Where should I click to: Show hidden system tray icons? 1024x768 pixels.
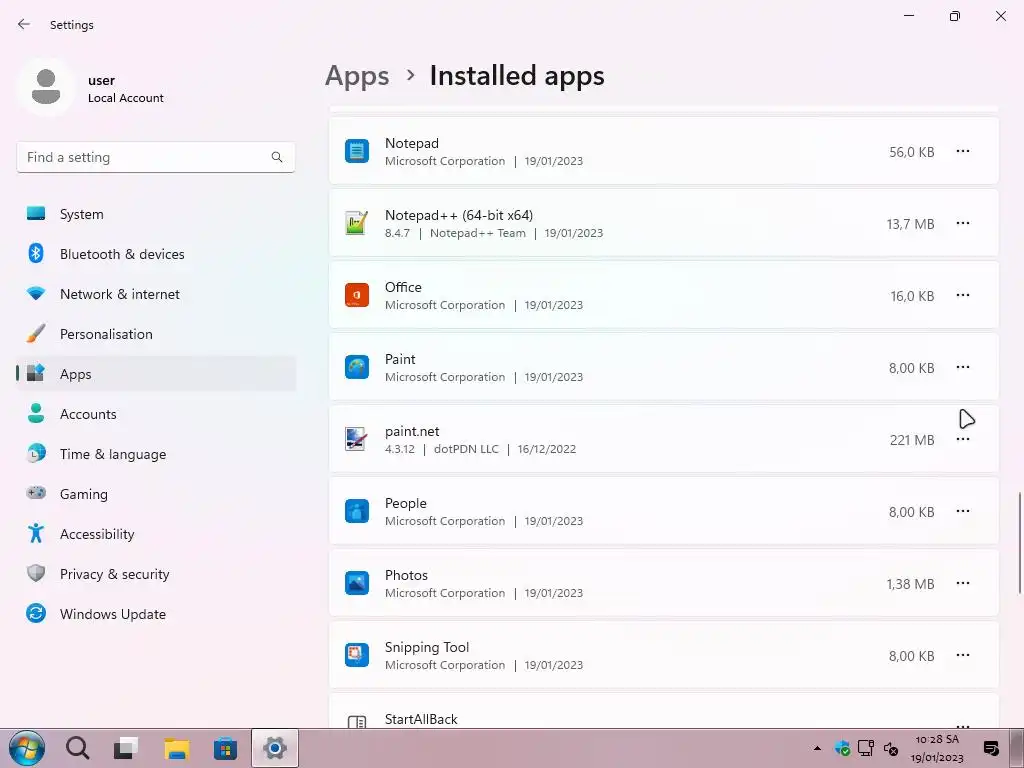pyautogui.click(x=817, y=748)
